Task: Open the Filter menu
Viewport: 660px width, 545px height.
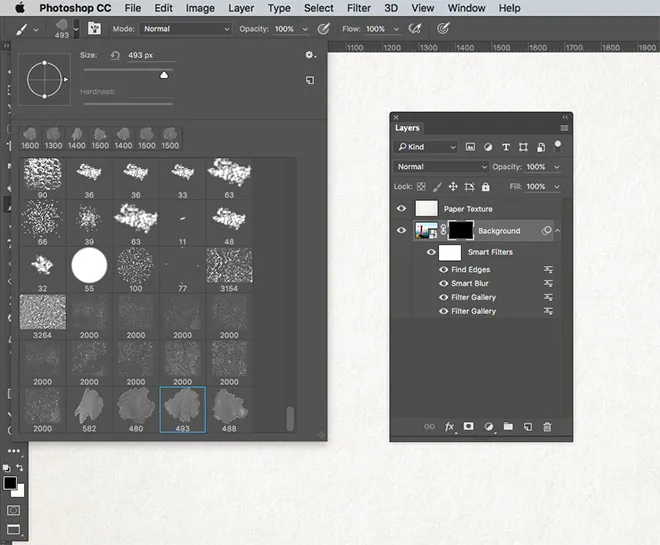Action: tap(359, 8)
